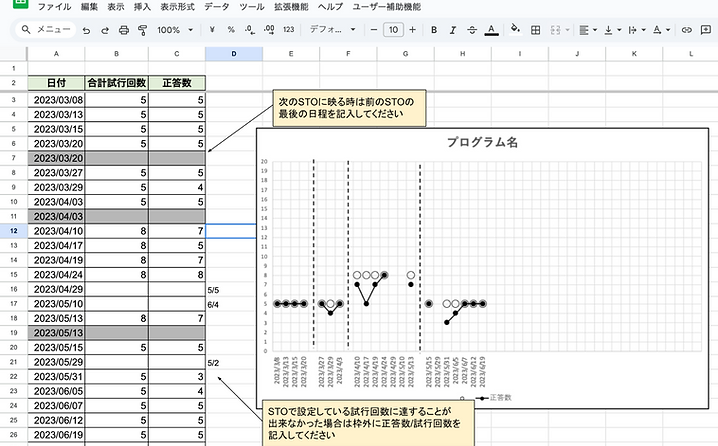Click the undo arrow icon
718x446 pixels.
86,30
